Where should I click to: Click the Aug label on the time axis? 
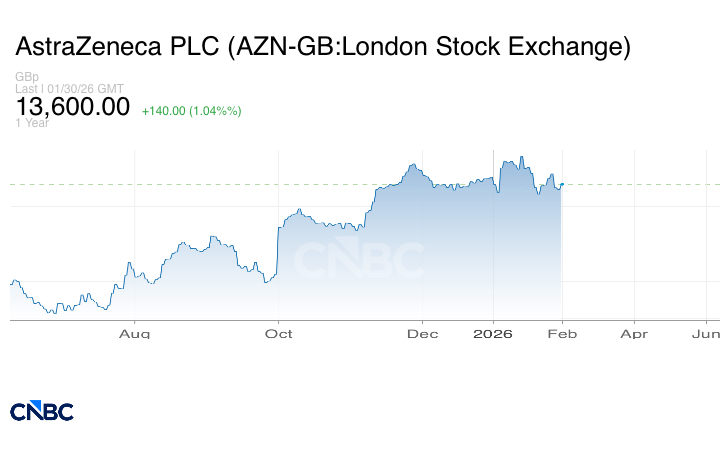pyautogui.click(x=134, y=333)
